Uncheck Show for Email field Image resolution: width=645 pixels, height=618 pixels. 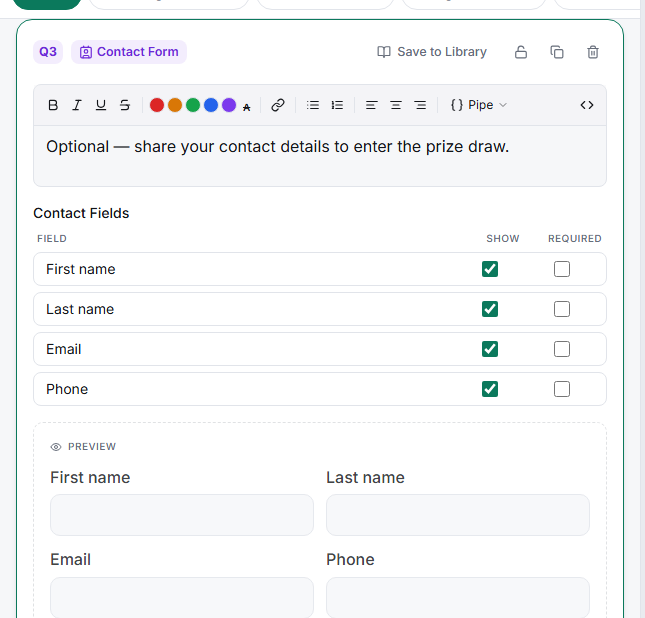[x=490, y=349]
